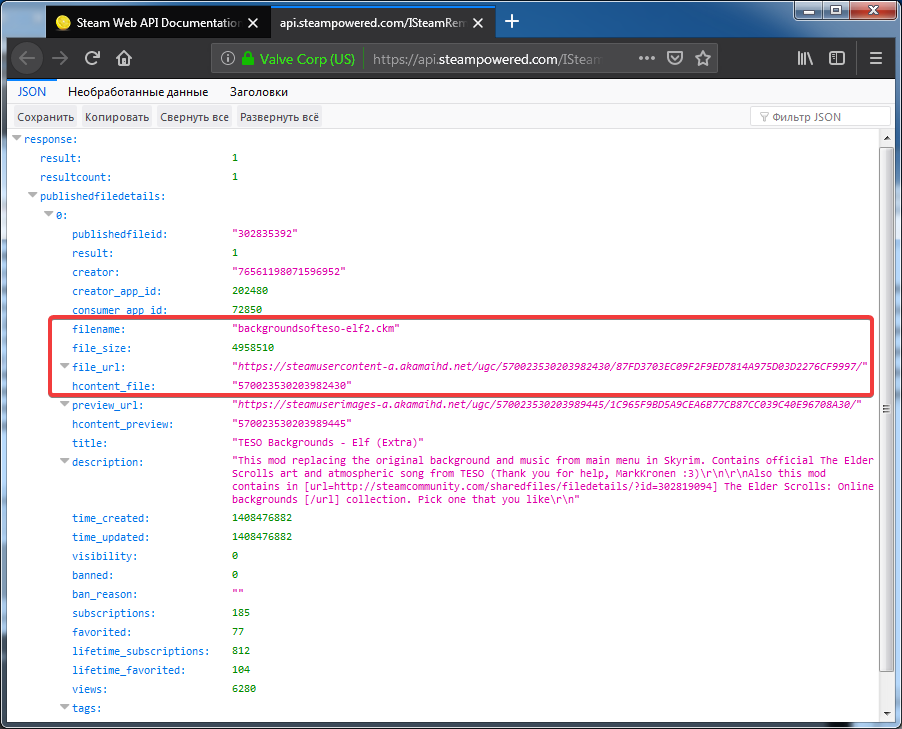Viewport: 902px width, 729px height.
Task: Select the creator value 76561198071596952
Action: pyautogui.click(x=289, y=272)
